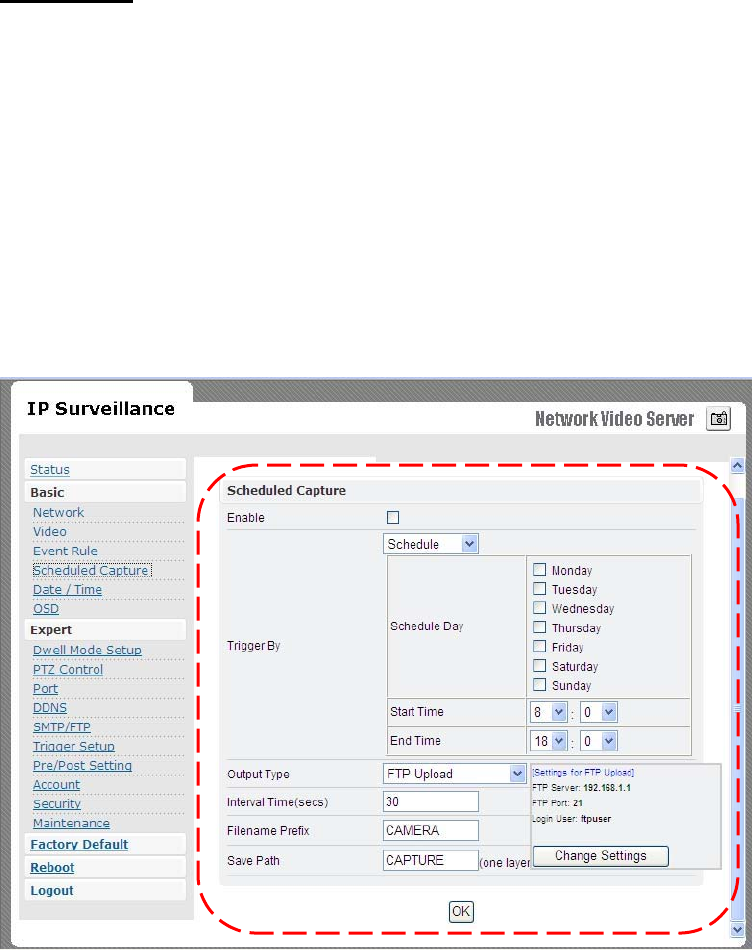Screen dimensions: 752x950
Task: Open the Event Rule page
Action: 65,551
